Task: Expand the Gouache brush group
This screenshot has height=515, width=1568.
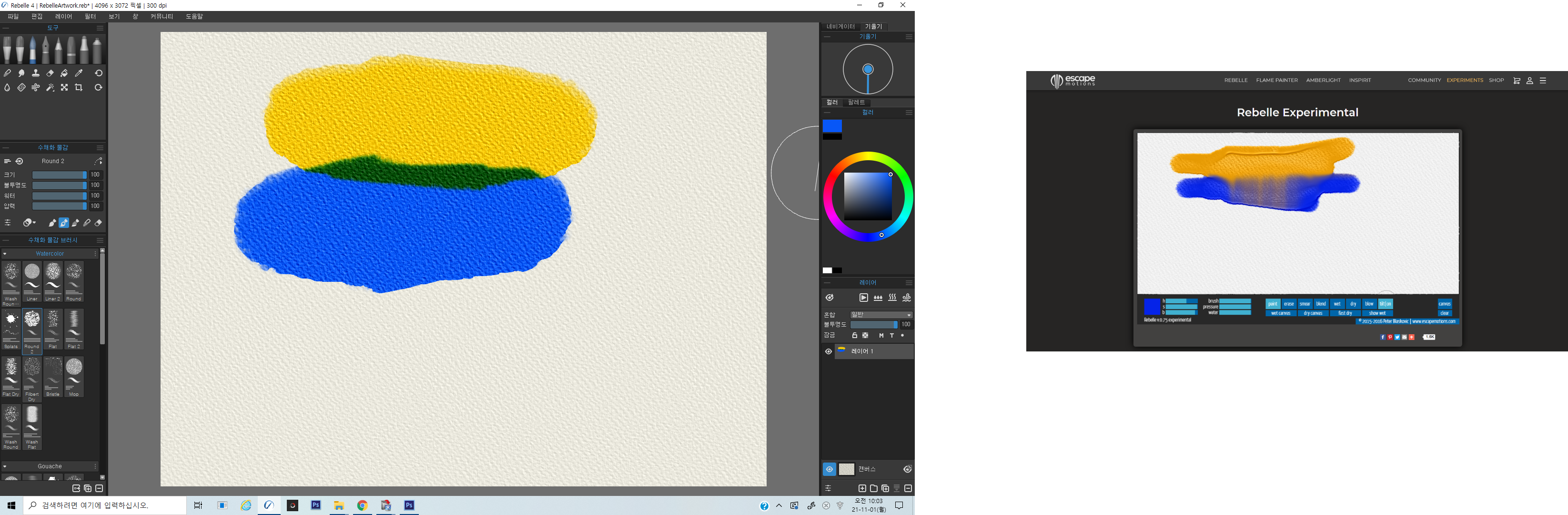Action: coord(5,466)
